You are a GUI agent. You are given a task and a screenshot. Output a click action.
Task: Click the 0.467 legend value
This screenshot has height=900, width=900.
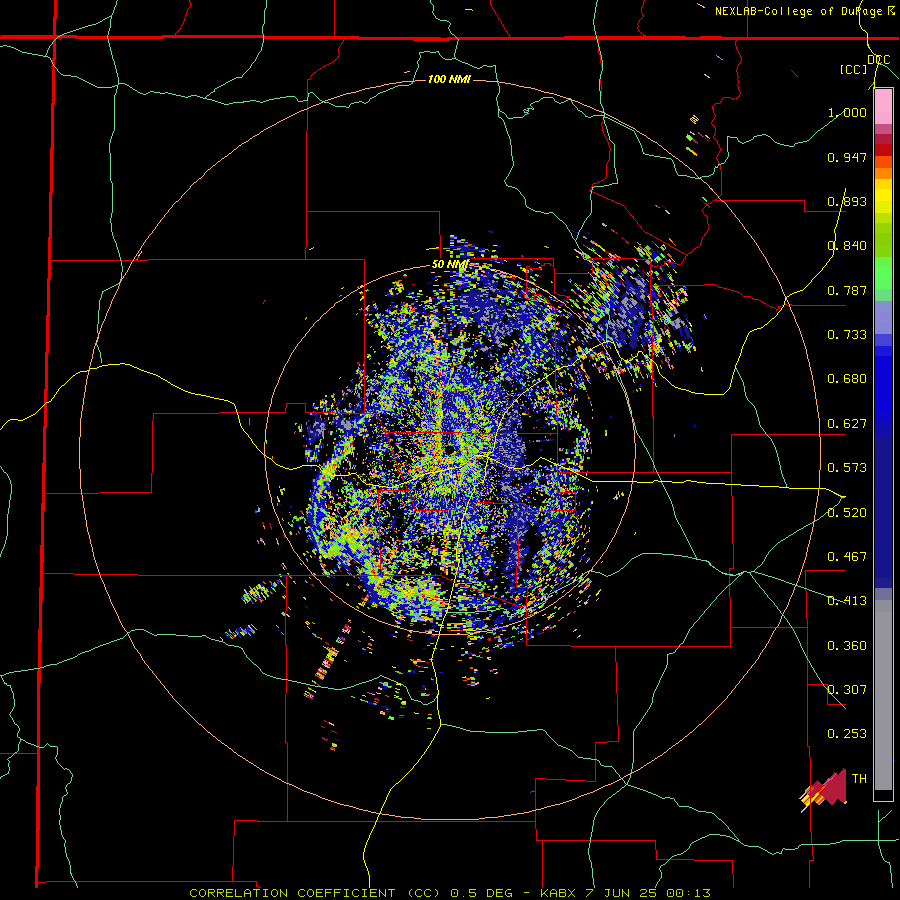tap(847, 556)
